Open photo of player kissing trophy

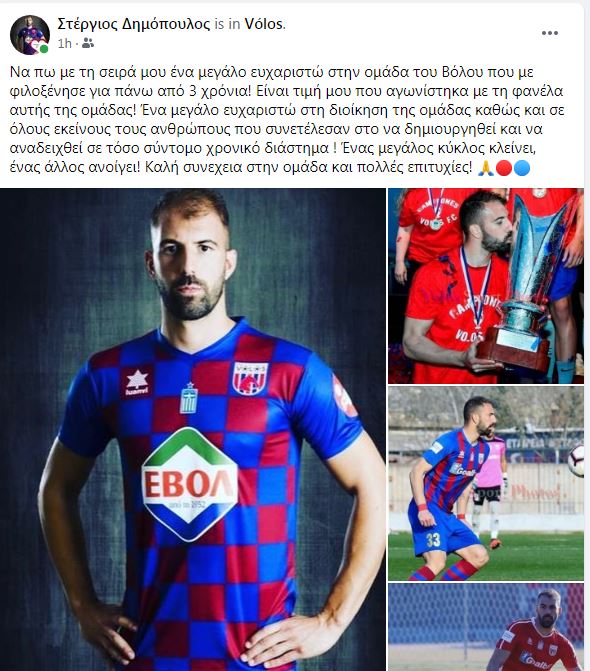[486, 286]
